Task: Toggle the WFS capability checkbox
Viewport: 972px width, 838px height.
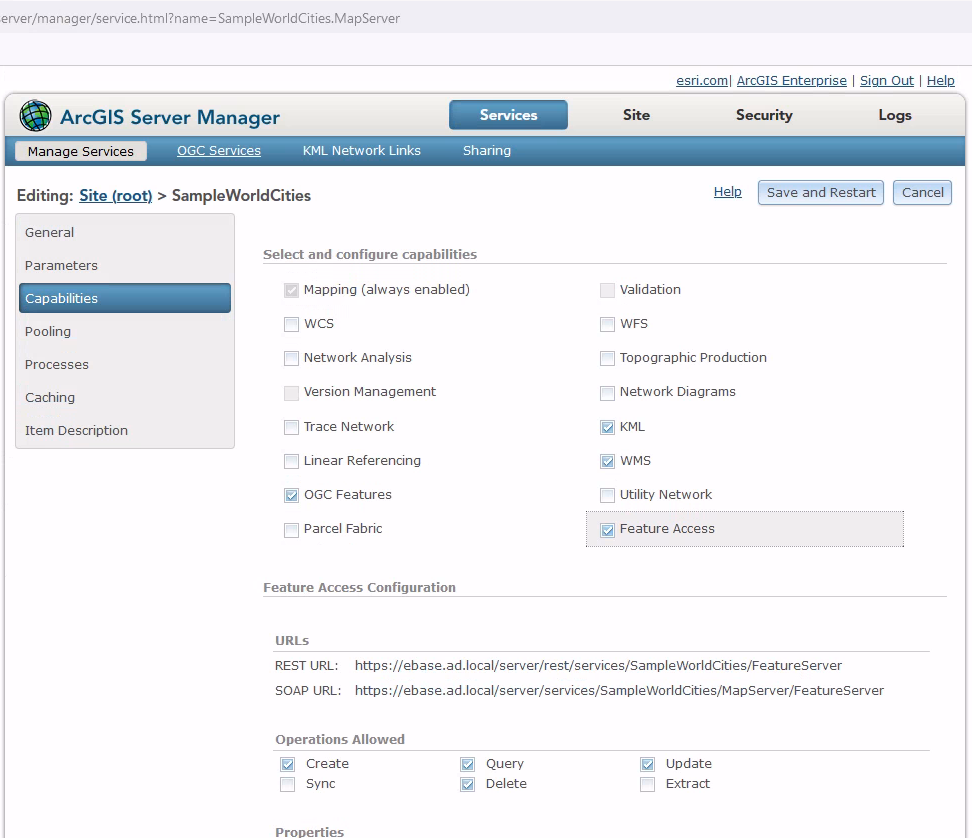Action: [x=608, y=324]
